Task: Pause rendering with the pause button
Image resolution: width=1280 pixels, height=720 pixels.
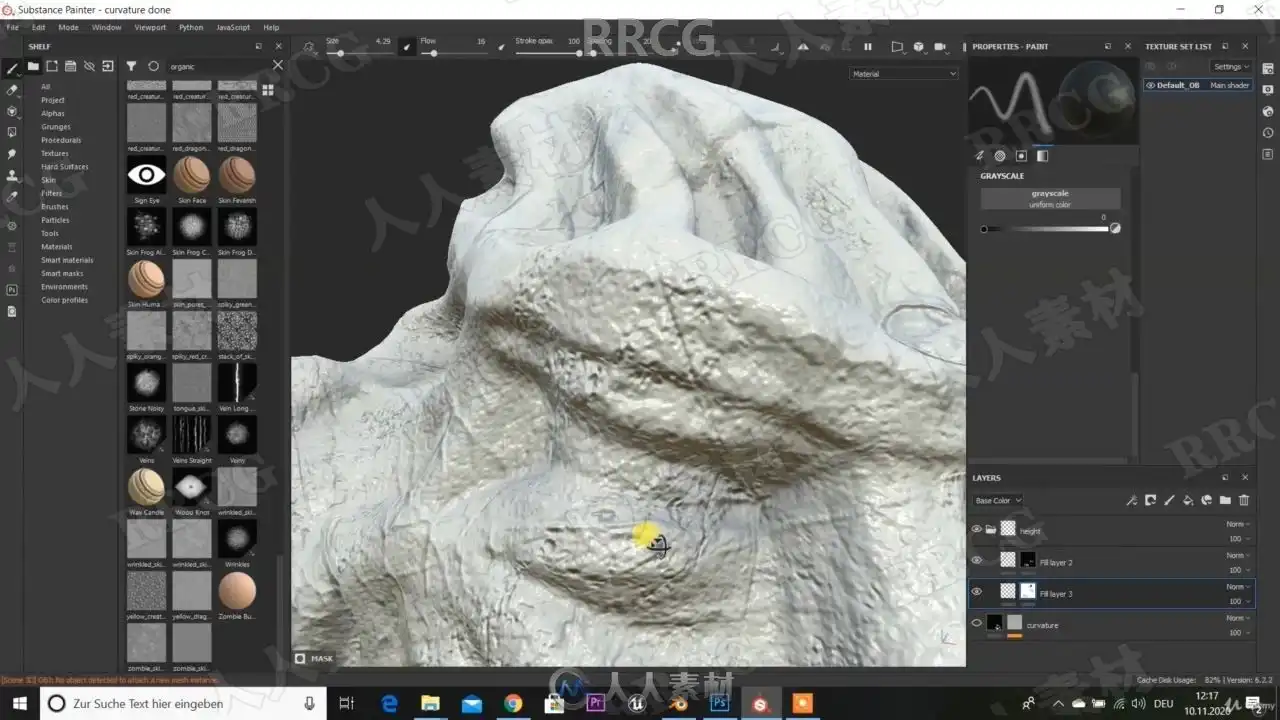Action: pyautogui.click(x=867, y=47)
